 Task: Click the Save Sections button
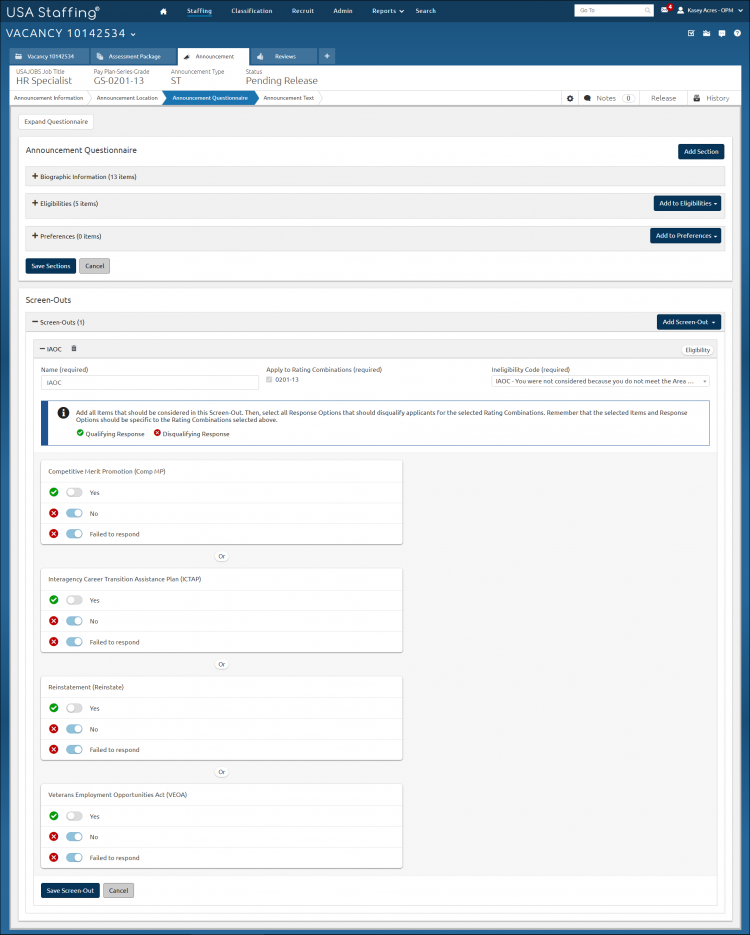[51, 266]
